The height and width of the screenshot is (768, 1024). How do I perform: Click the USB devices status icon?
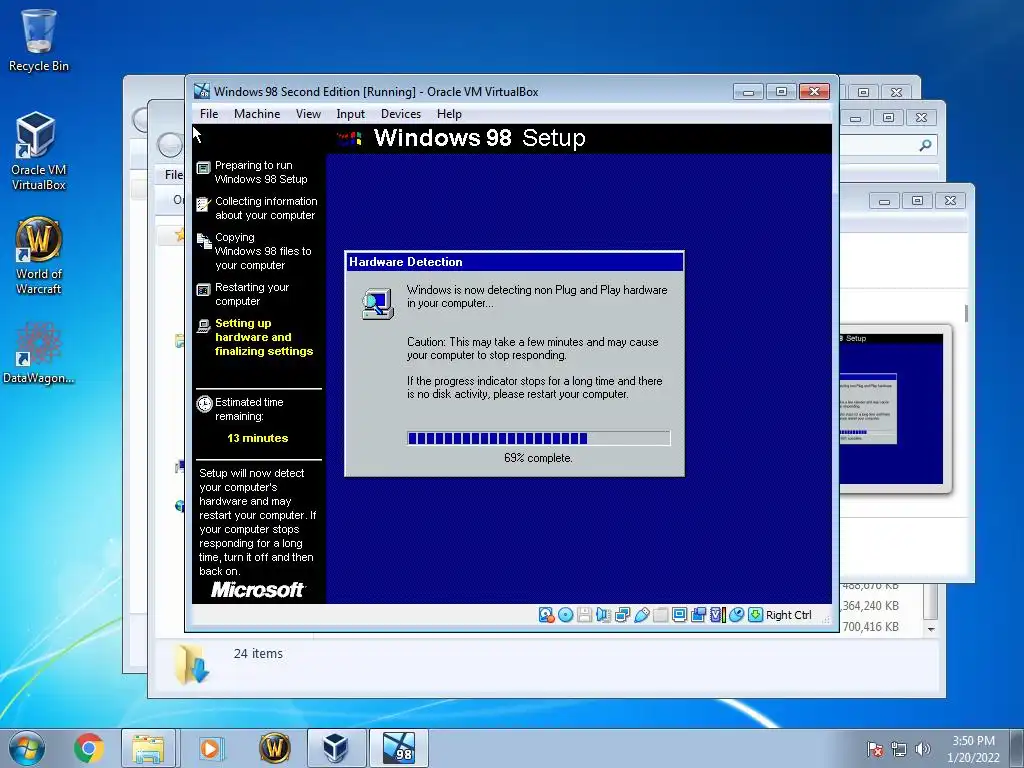point(641,615)
